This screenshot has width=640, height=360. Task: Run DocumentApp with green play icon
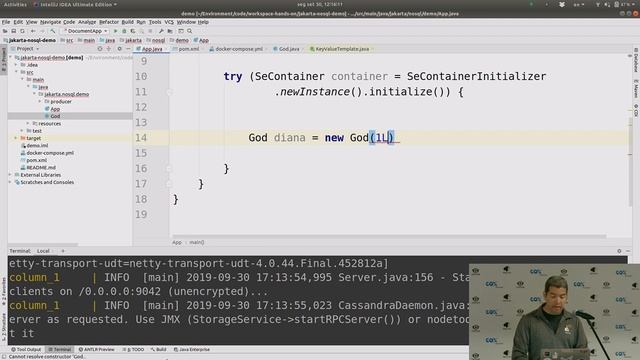tap(116, 31)
